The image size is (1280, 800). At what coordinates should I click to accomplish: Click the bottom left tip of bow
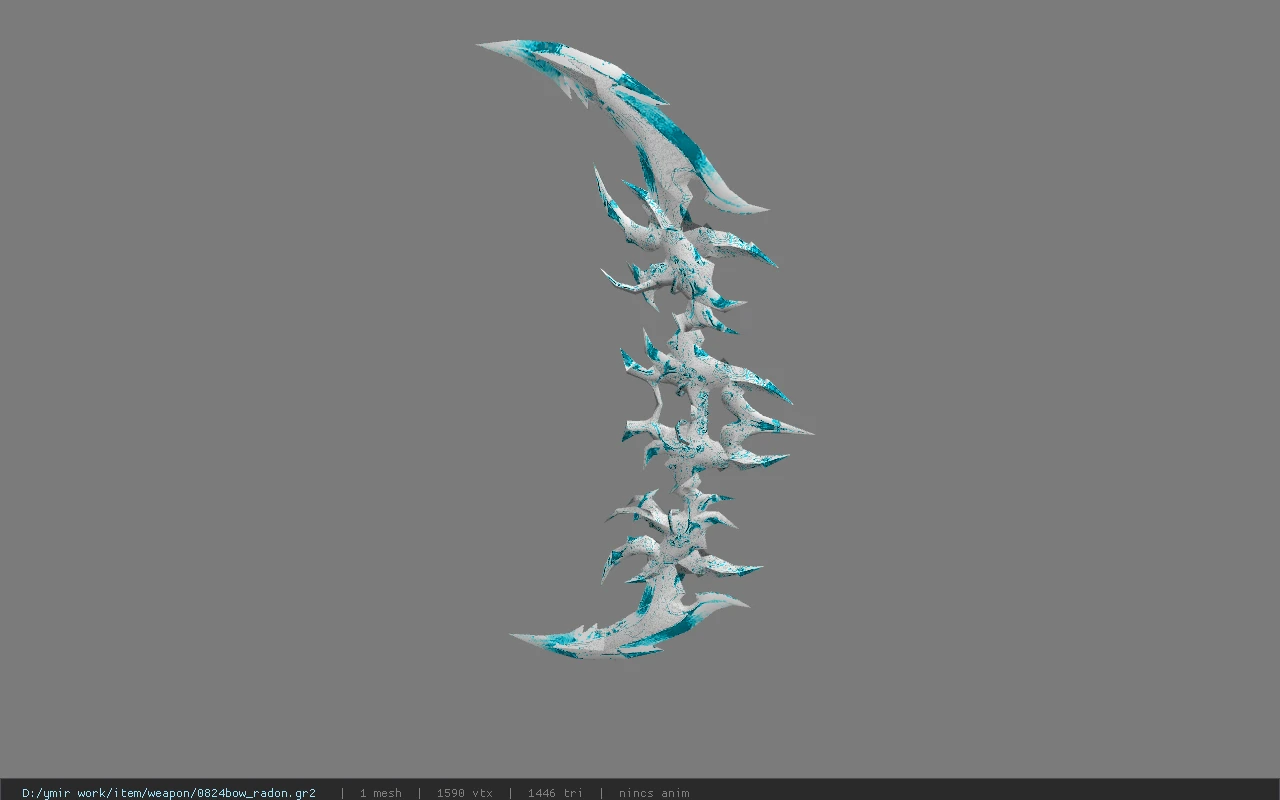(x=516, y=637)
